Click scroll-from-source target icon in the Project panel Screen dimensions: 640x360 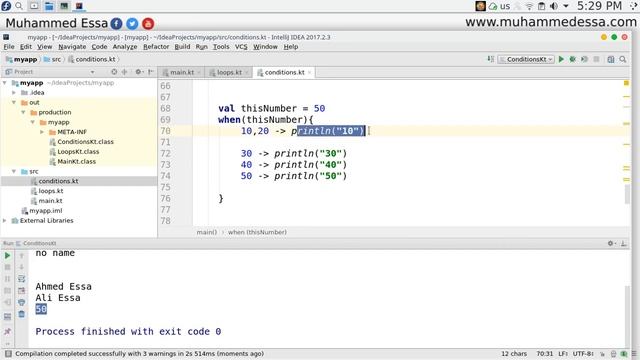[x=114, y=72]
